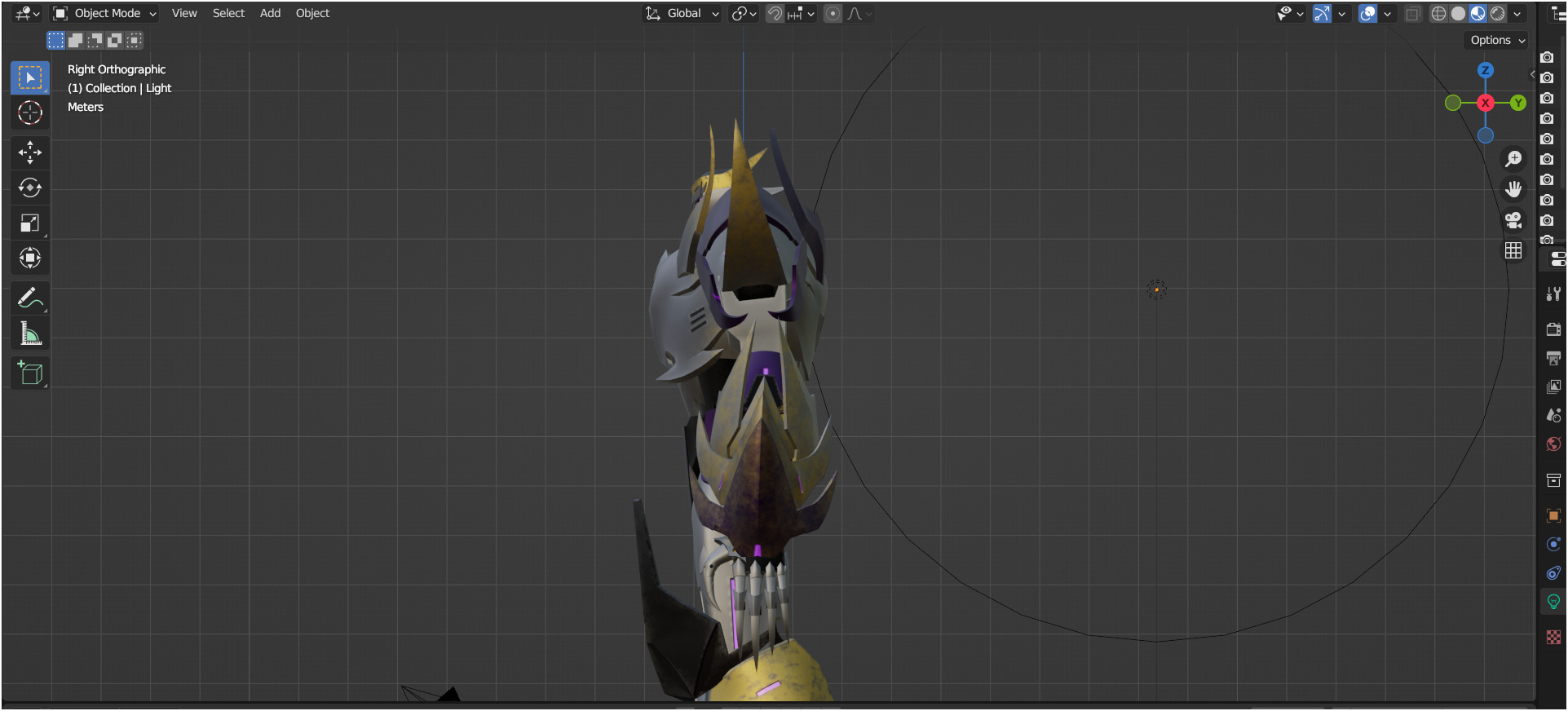The width and height of the screenshot is (1568, 711).
Task: Select the light object in viewport
Action: pos(1156,289)
